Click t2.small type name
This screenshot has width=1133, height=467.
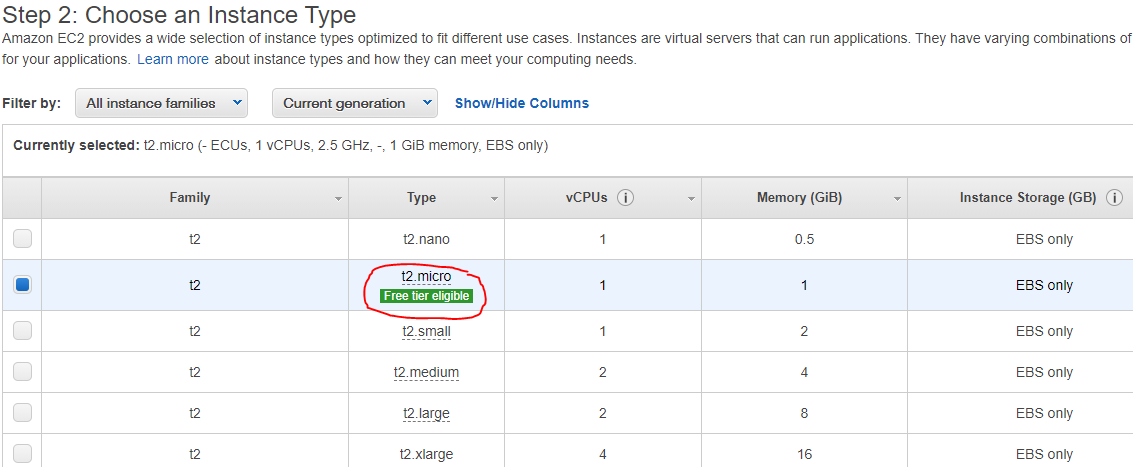(426, 331)
